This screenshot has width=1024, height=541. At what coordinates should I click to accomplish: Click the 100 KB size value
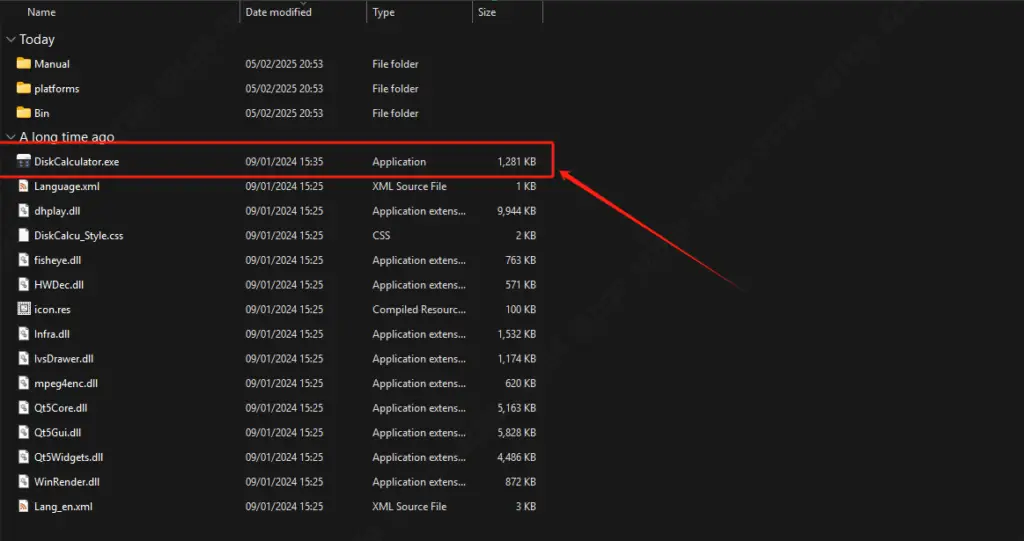click(520, 309)
